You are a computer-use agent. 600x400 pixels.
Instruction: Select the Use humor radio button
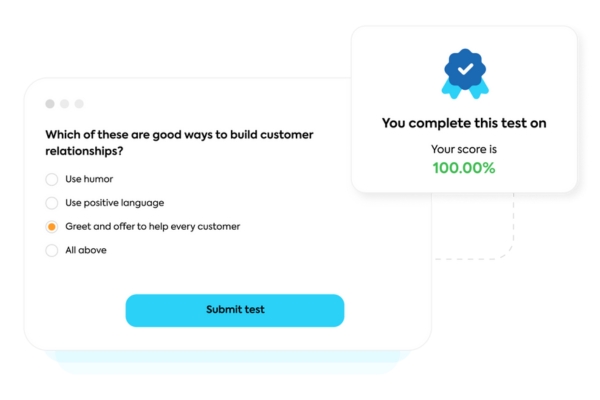coord(52,179)
